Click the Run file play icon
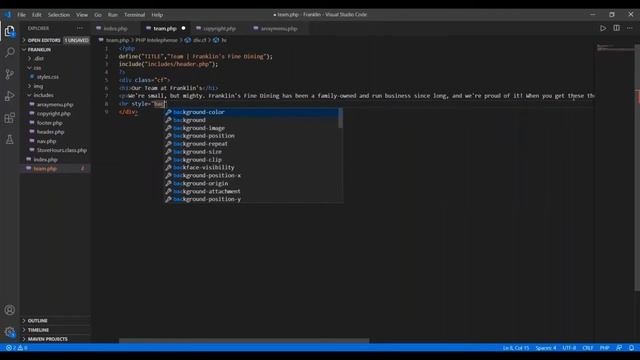 (603, 28)
